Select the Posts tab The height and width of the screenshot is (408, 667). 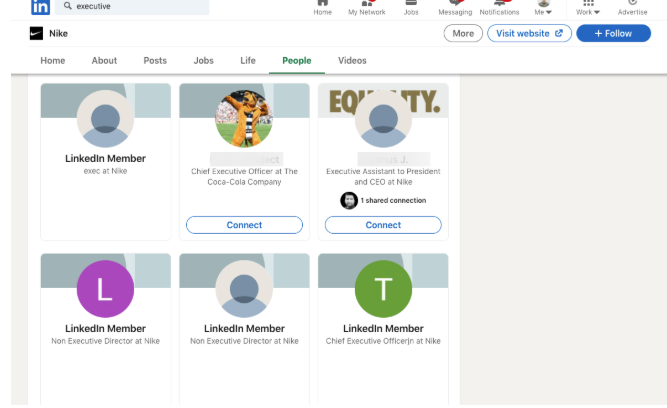[x=155, y=61]
